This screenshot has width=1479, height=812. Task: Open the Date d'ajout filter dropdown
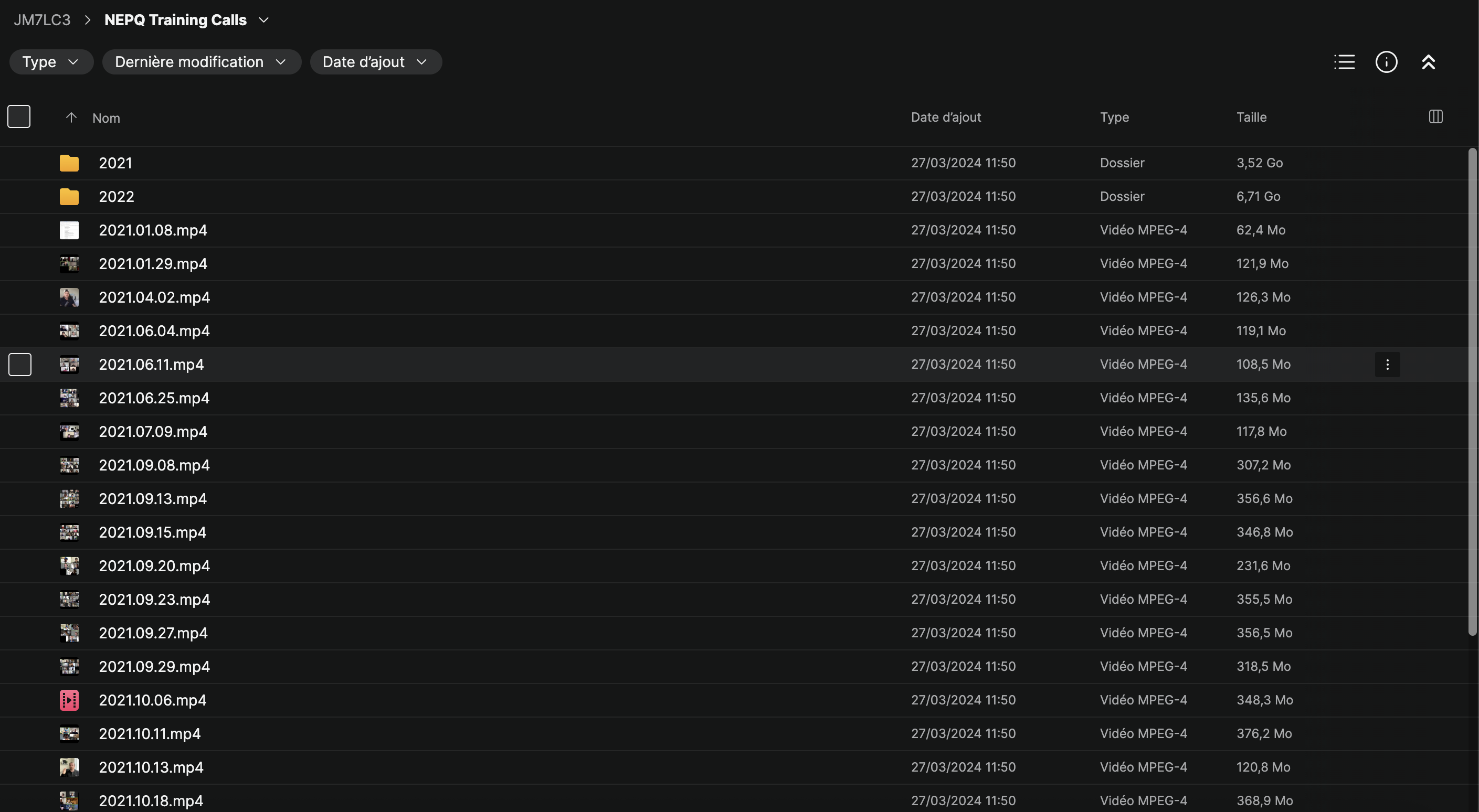[x=375, y=62]
